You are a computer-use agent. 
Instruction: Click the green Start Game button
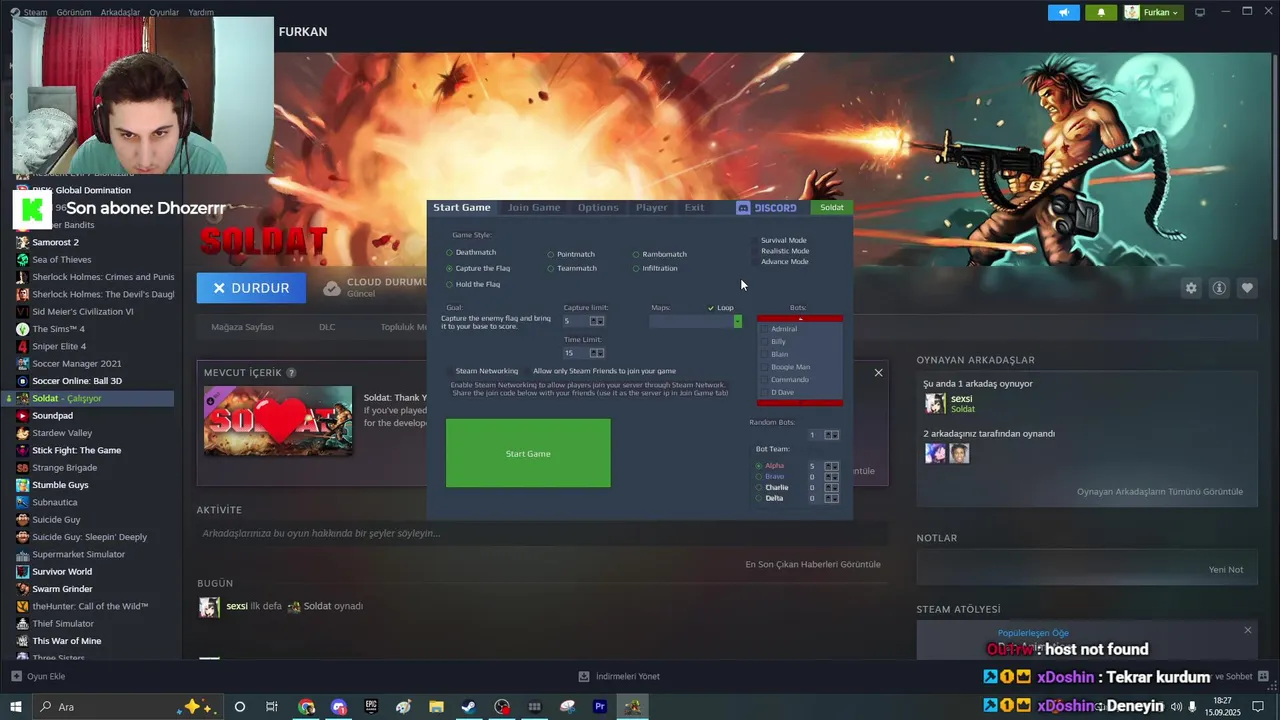[528, 453]
